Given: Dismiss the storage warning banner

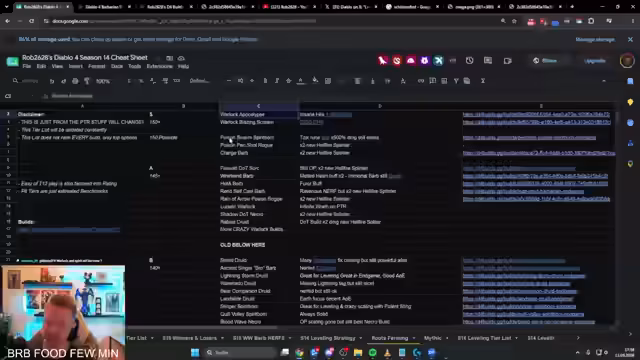Looking at the screenshot, I should pyautogui.click(x=630, y=40).
